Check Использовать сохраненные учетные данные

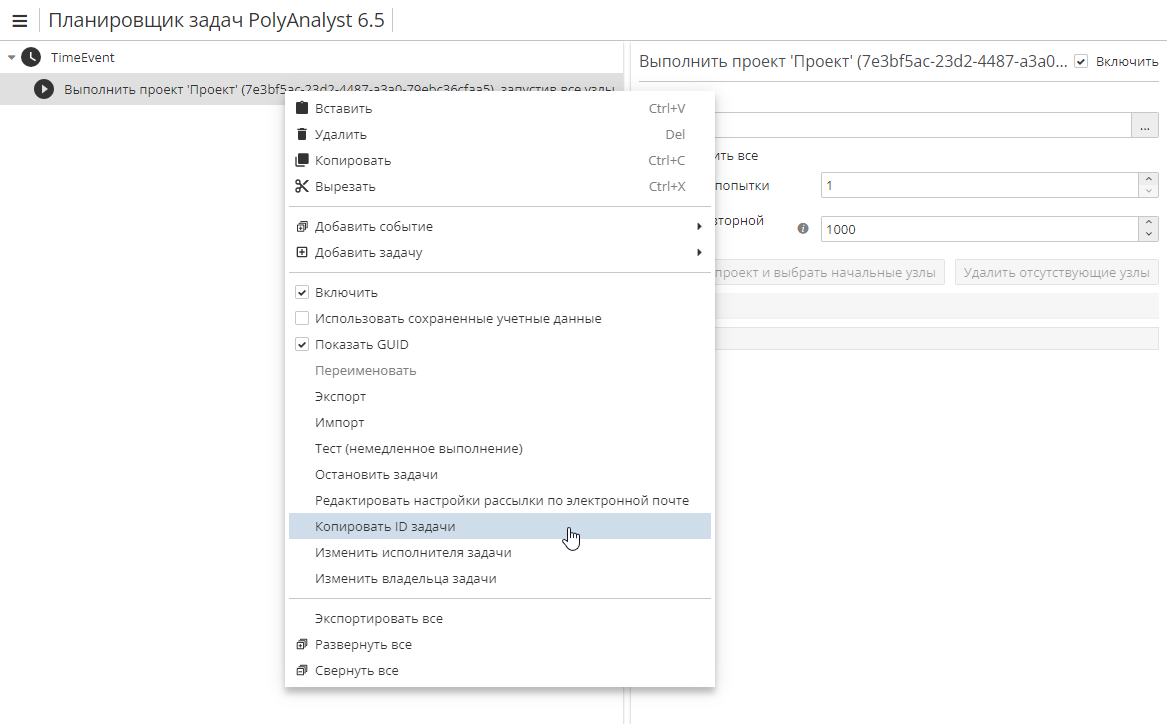302,318
